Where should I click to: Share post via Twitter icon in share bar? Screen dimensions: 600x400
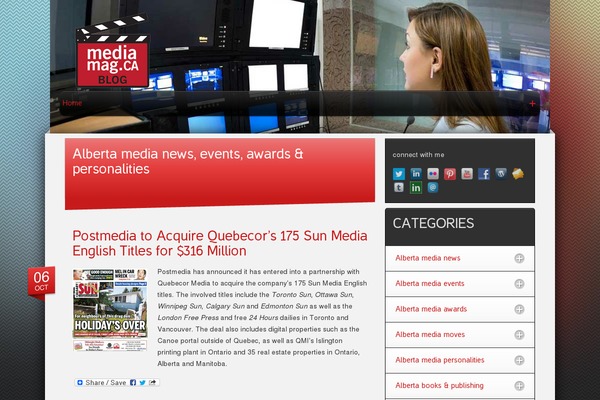[142, 382]
